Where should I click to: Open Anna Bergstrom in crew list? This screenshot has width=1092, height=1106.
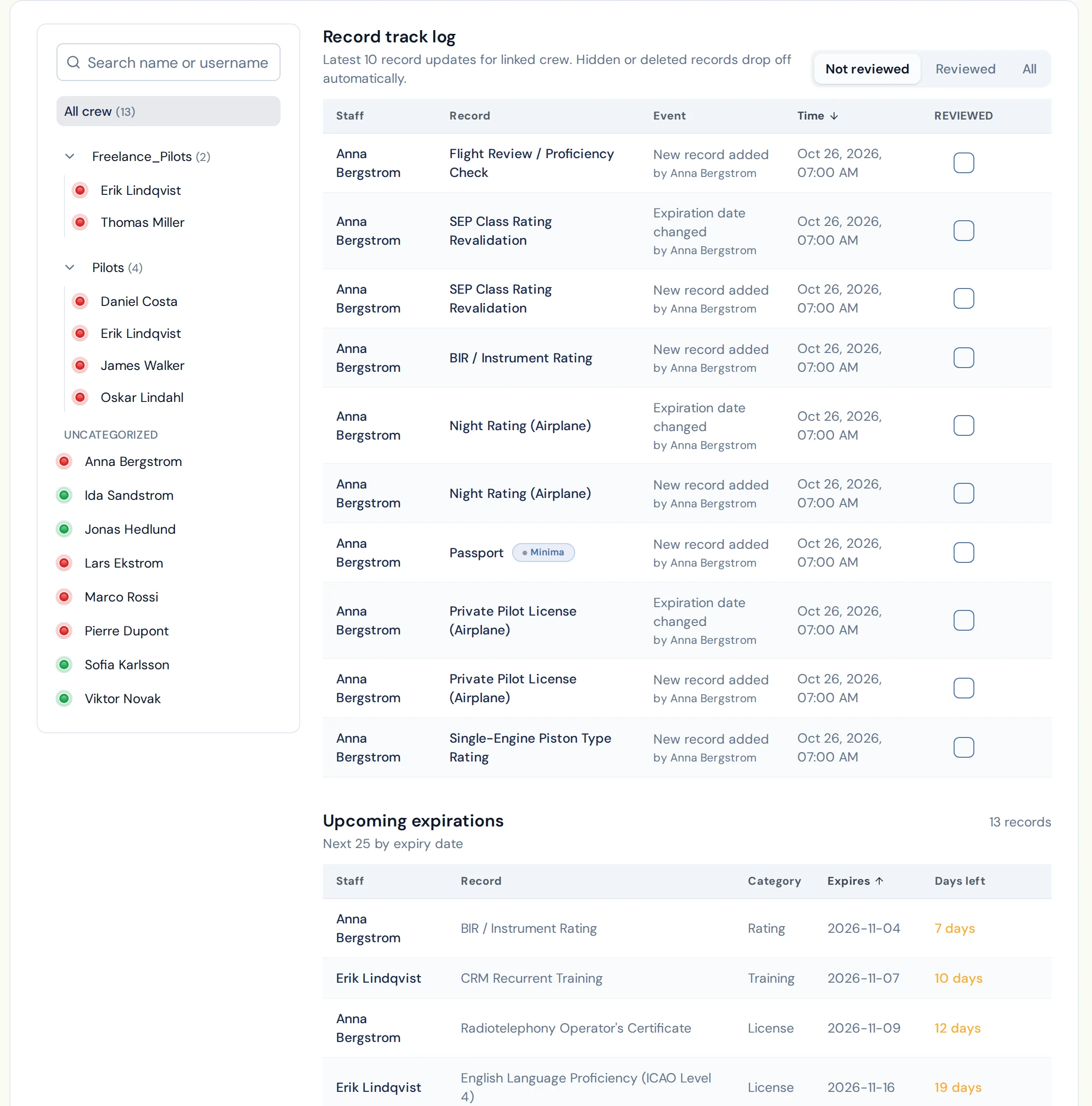133,461
